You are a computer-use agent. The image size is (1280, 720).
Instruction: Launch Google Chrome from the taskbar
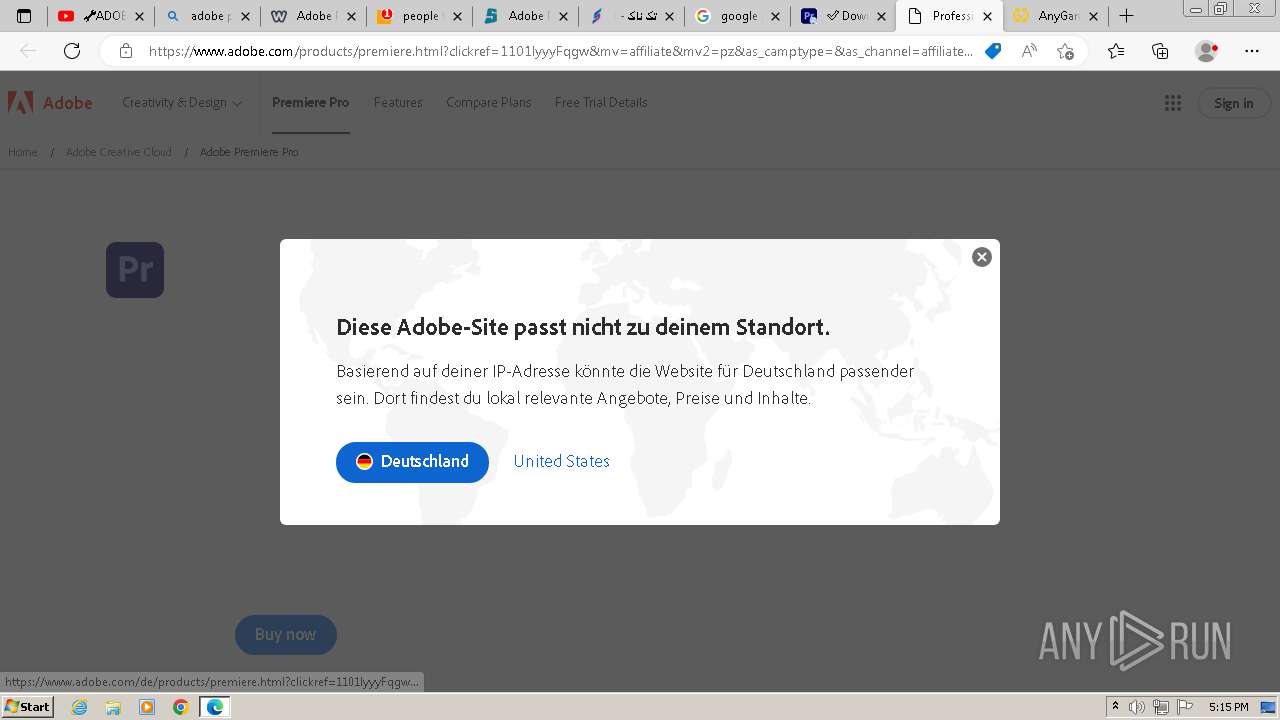click(x=181, y=707)
